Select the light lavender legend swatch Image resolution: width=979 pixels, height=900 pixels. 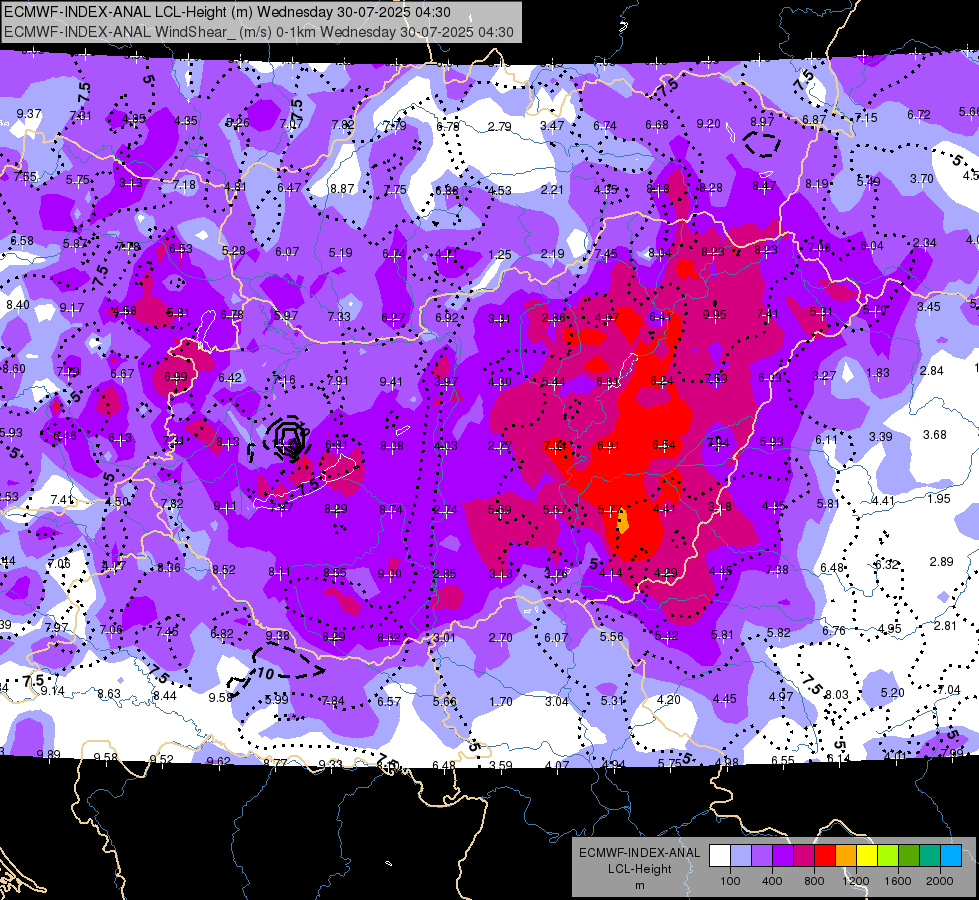tap(741, 856)
